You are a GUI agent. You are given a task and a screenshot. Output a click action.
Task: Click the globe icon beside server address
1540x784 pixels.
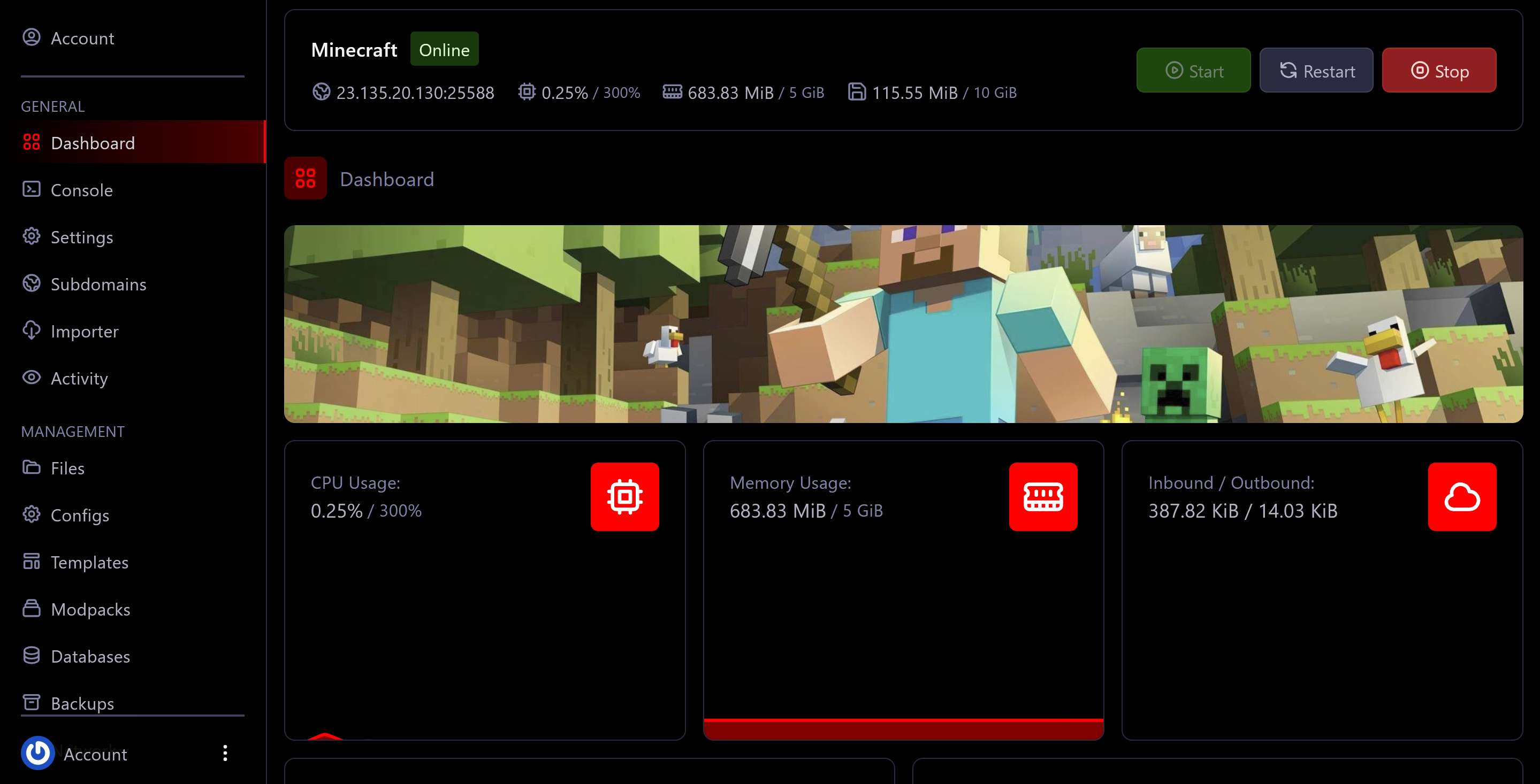point(321,92)
